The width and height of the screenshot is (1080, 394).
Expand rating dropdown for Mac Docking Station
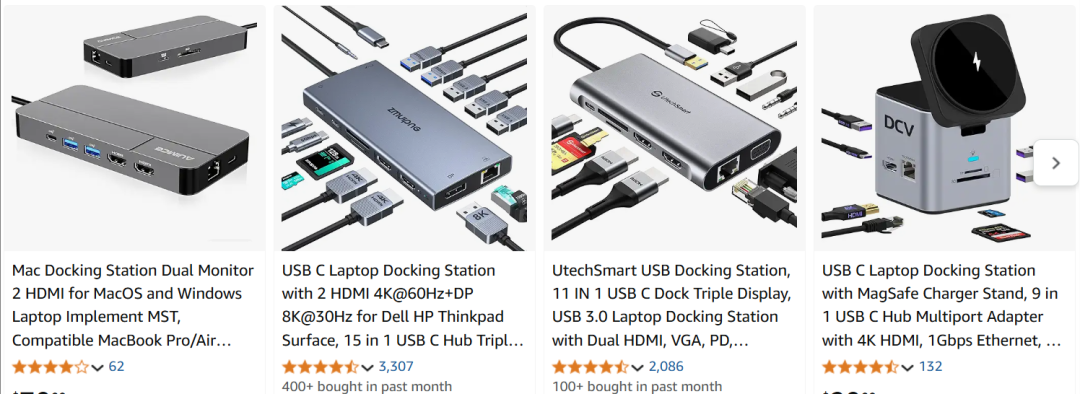point(97,367)
